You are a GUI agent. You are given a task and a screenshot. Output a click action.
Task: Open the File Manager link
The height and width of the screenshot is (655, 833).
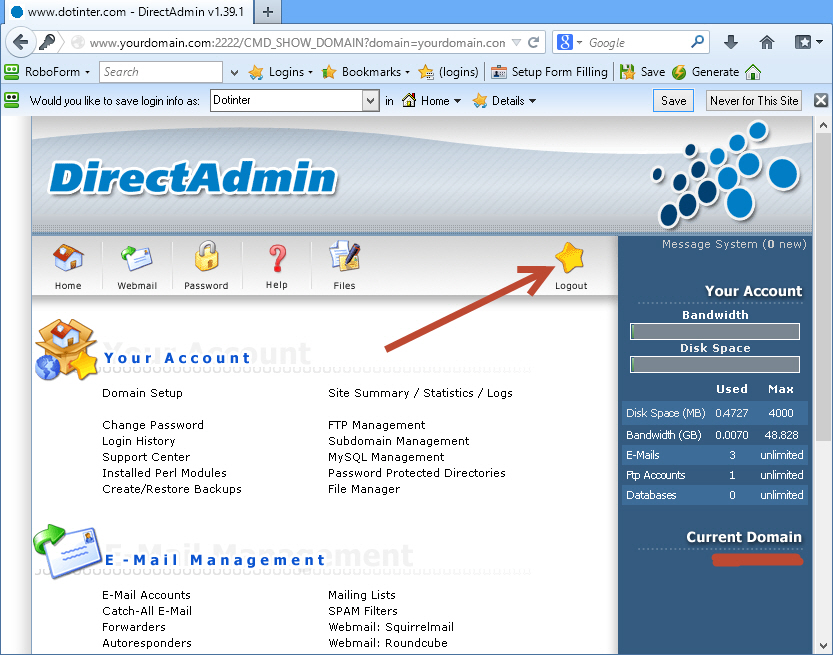click(x=364, y=489)
